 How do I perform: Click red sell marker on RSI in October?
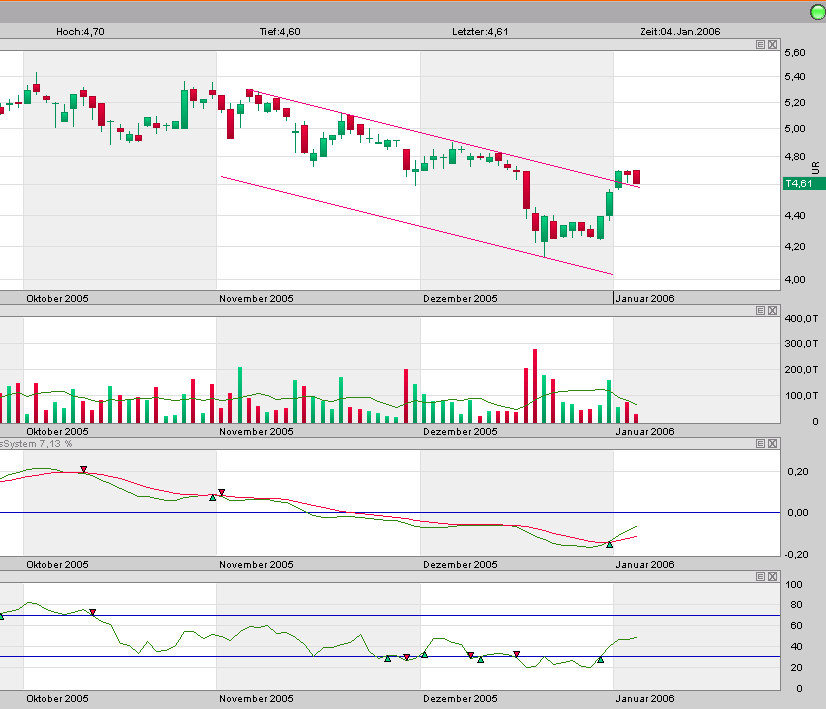pyautogui.click(x=93, y=612)
